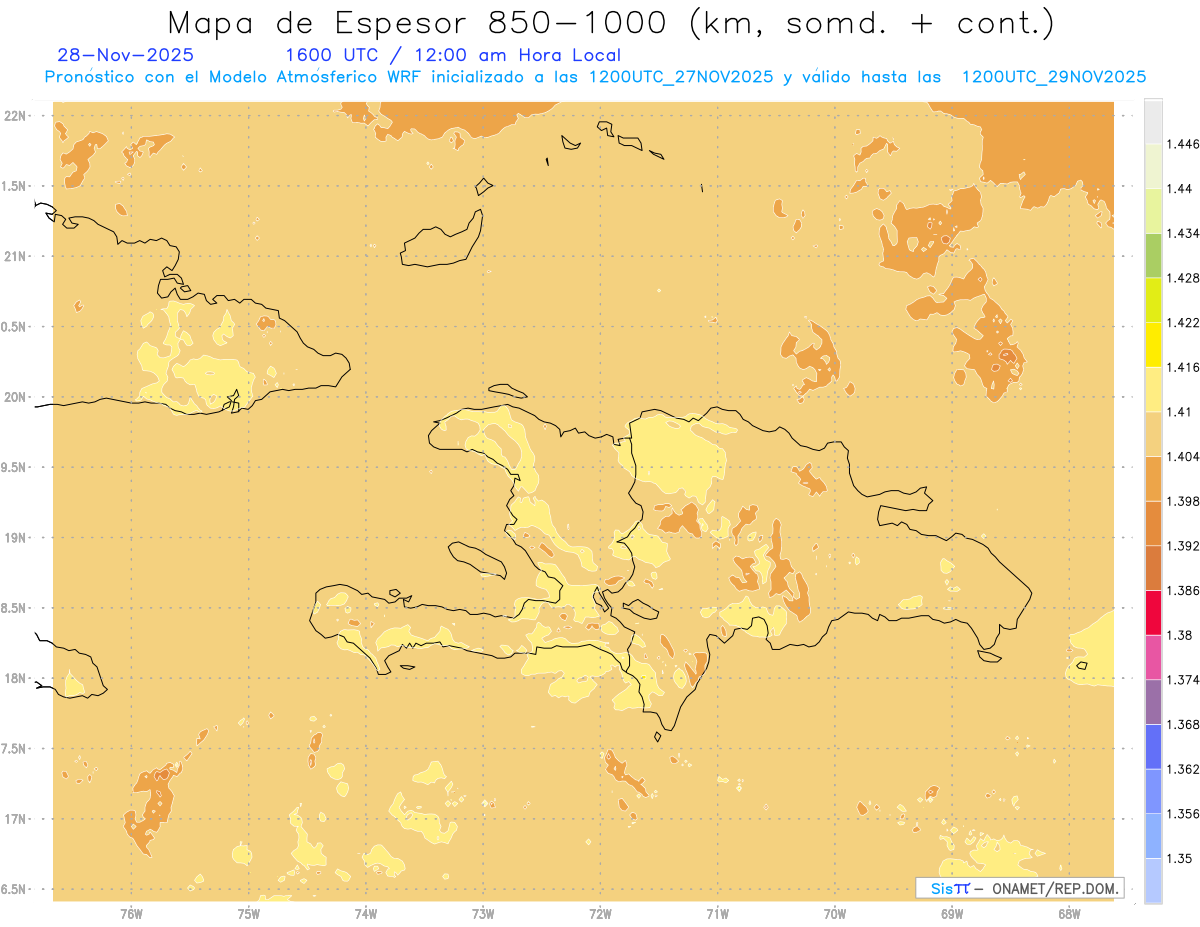
Task: Click the legend value '1.41'
Action: (x=1180, y=411)
